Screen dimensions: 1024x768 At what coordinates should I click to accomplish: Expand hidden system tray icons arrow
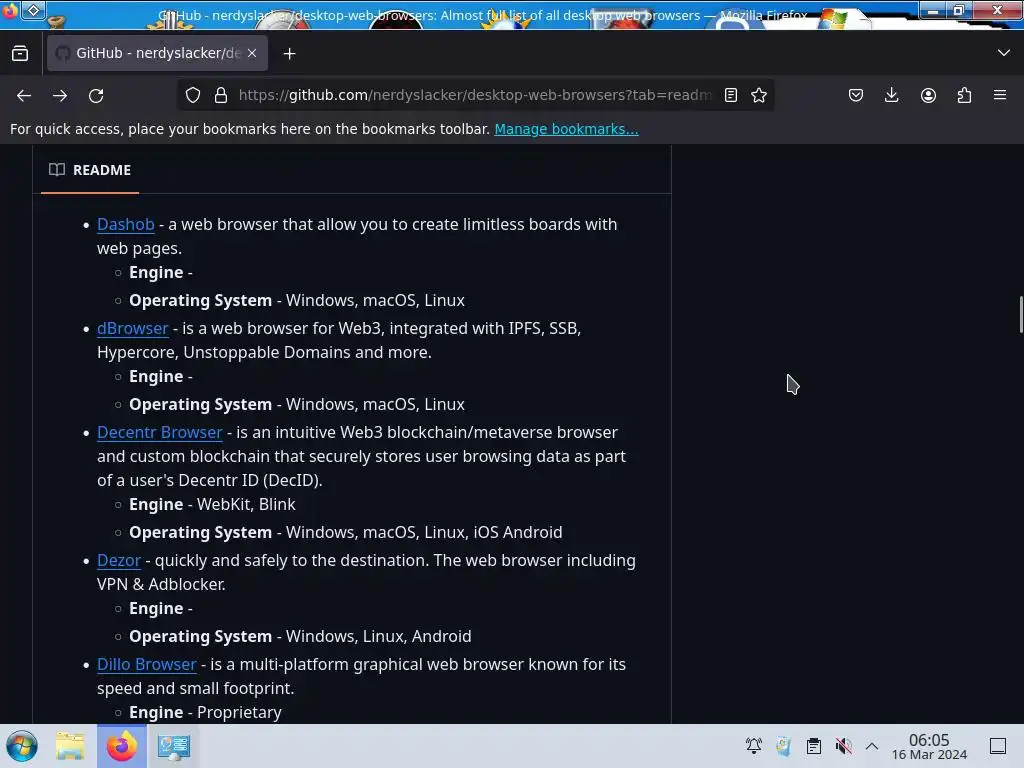[x=872, y=745]
